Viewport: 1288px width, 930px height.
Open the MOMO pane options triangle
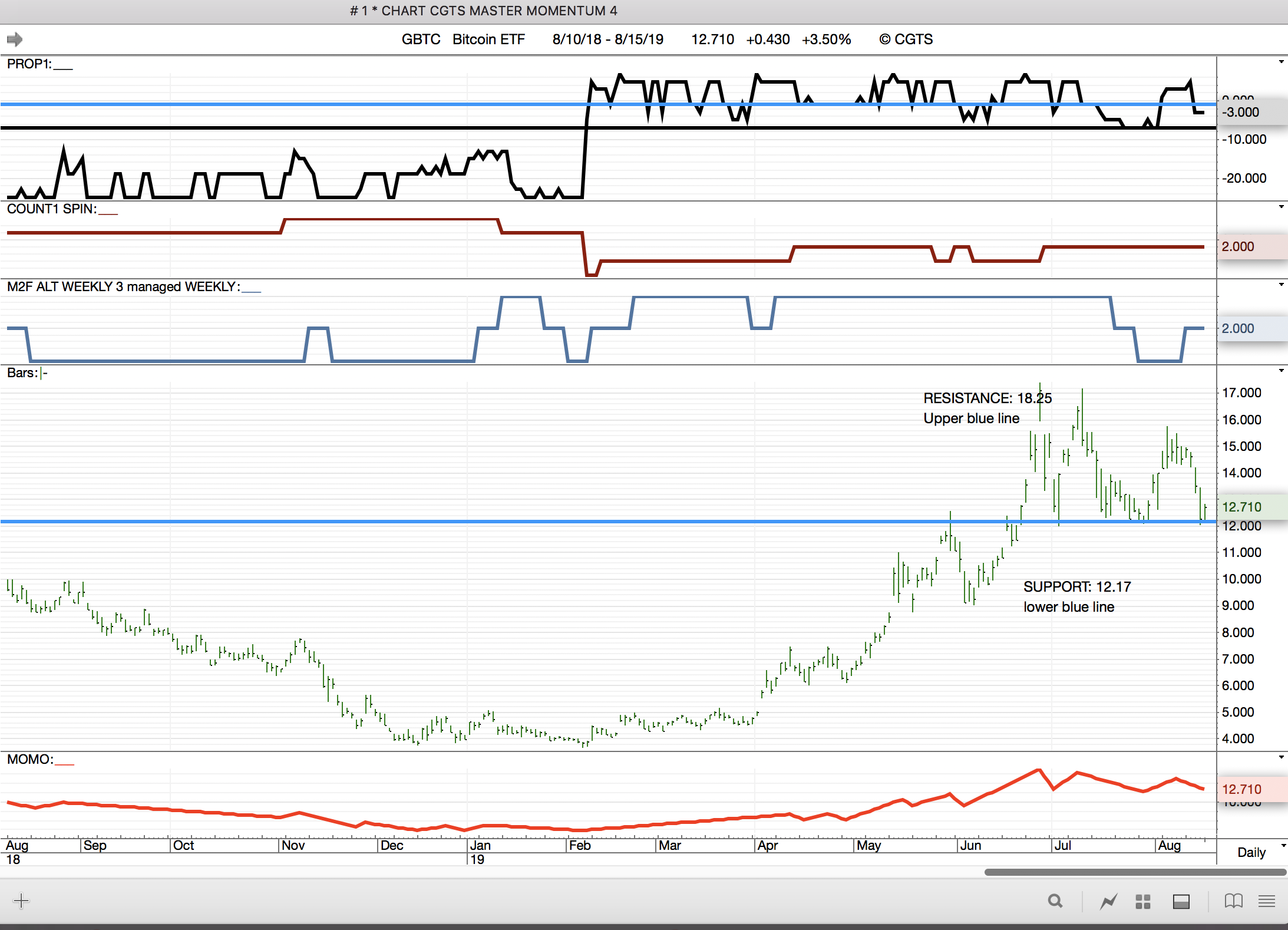coord(1281,757)
